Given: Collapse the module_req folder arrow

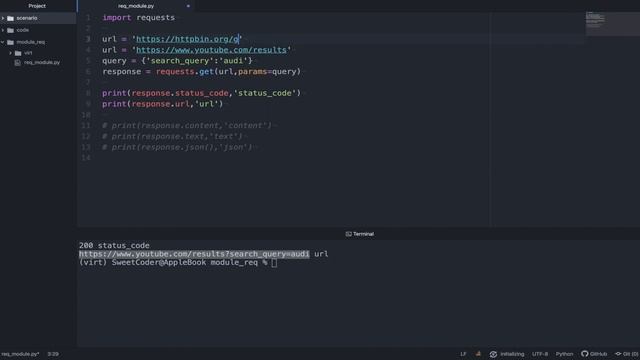Looking at the screenshot, I should point(3,42).
